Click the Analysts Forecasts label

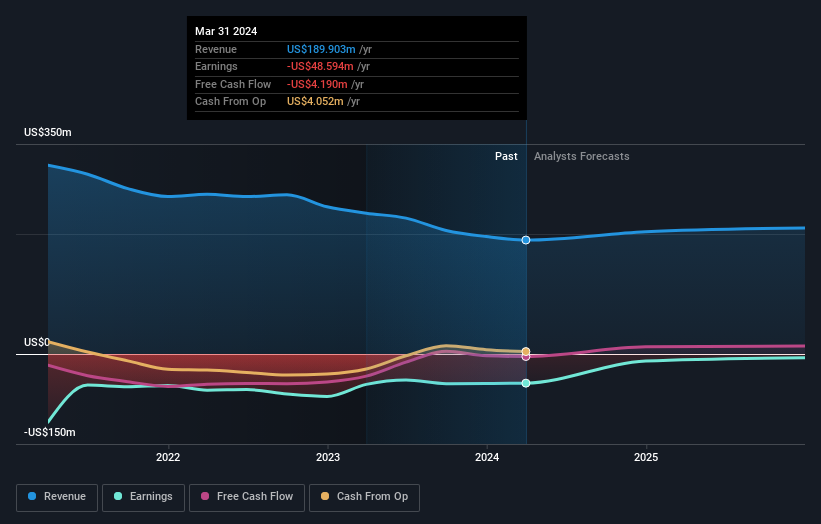582,156
